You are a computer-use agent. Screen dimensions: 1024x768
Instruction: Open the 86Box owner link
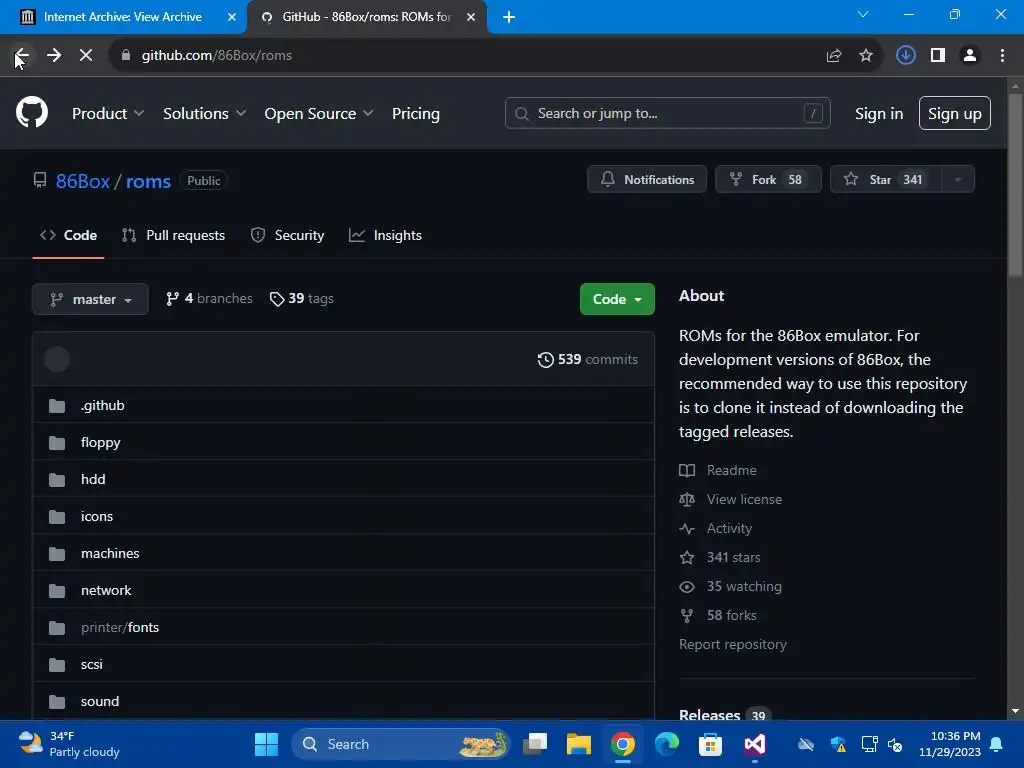click(83, 182)
